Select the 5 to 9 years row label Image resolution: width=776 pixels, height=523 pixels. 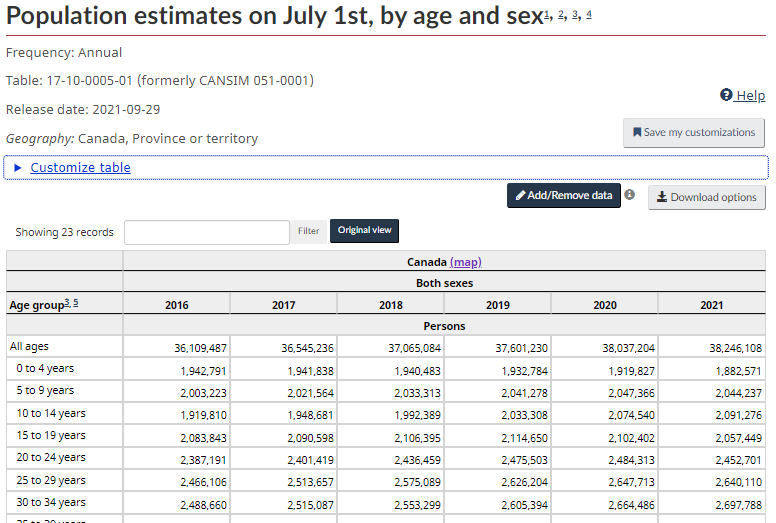point(45,390)
